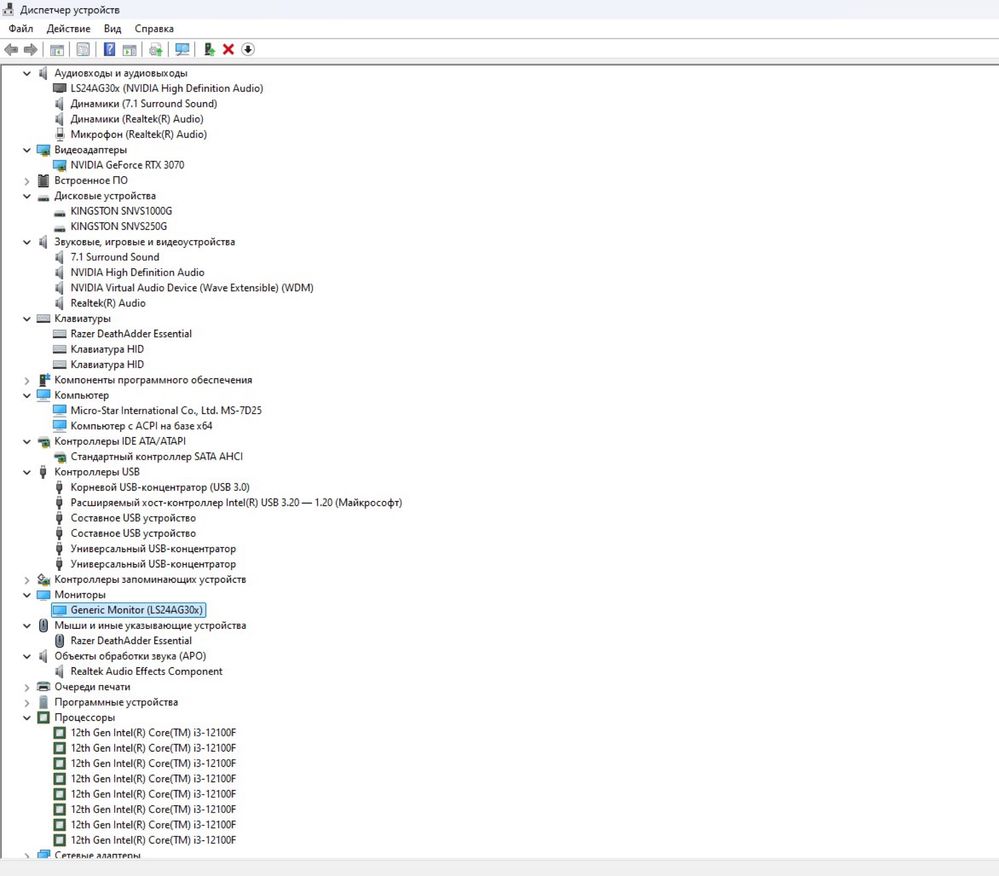Click the Встроенное ПО category icon
Viewport: 999px width, 876px height.
pos(43,180)
